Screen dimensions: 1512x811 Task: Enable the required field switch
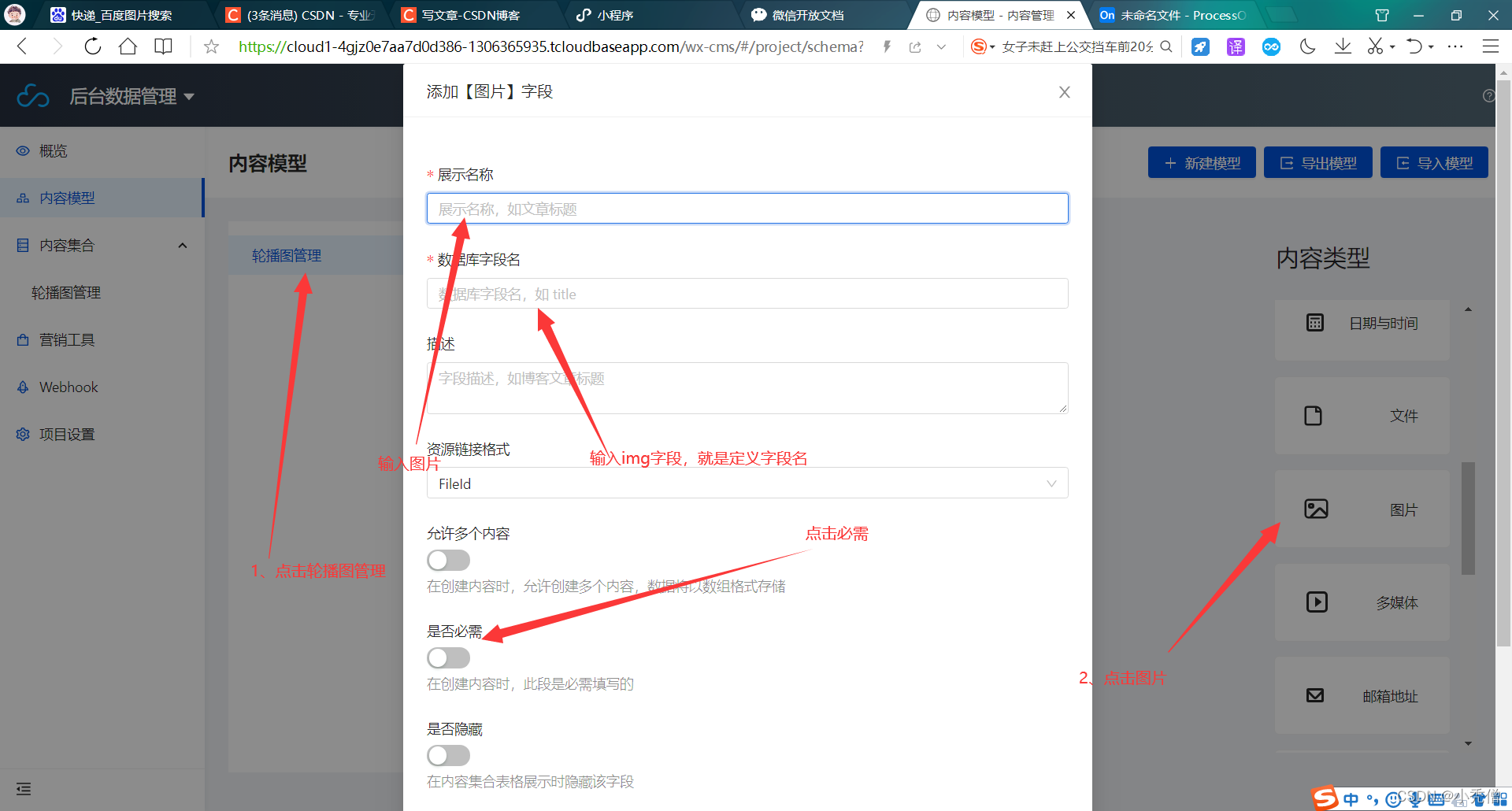click(x=448, y=658)
